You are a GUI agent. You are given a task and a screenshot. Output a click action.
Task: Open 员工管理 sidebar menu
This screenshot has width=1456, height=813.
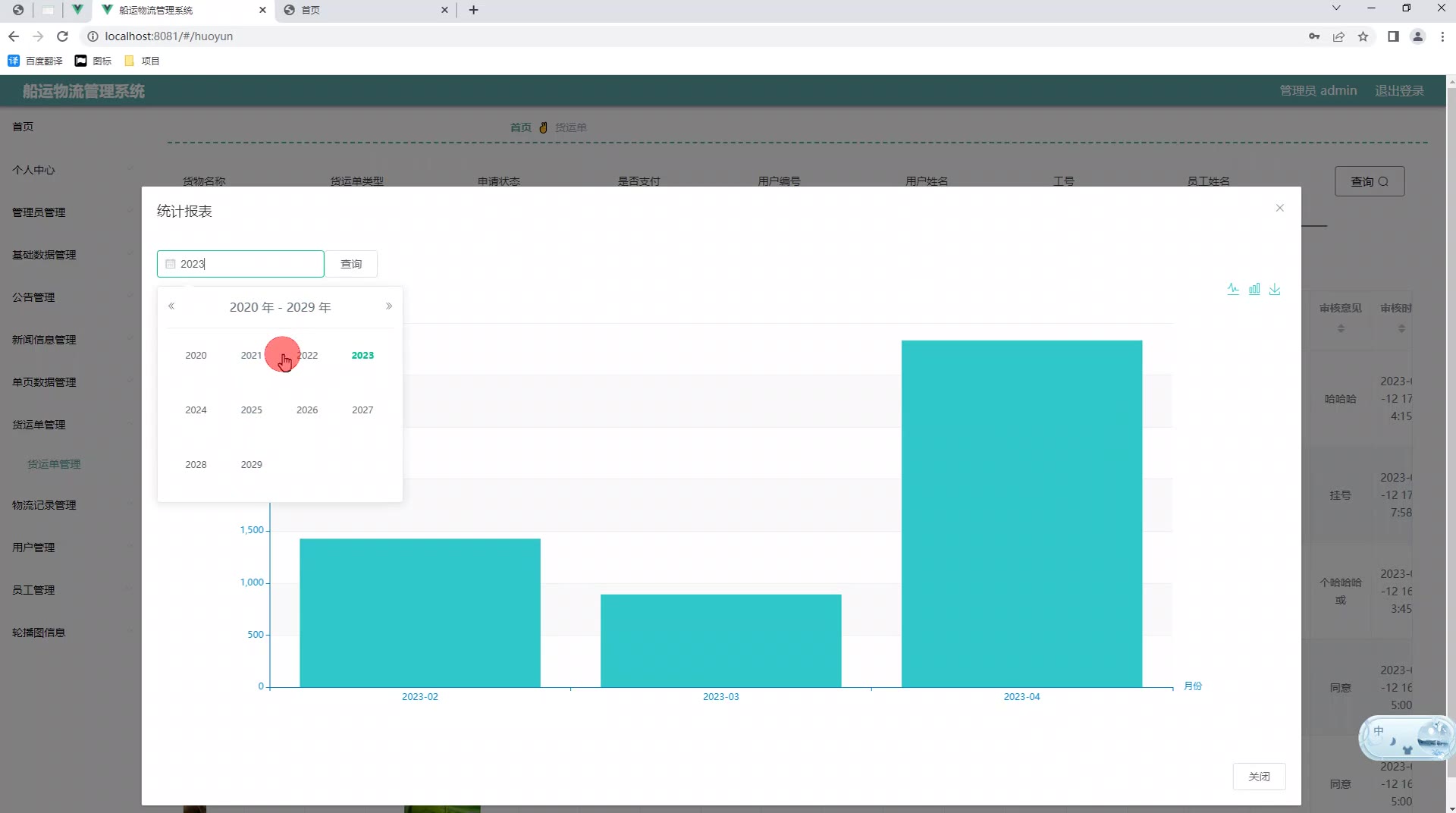[x=71, y=590]
